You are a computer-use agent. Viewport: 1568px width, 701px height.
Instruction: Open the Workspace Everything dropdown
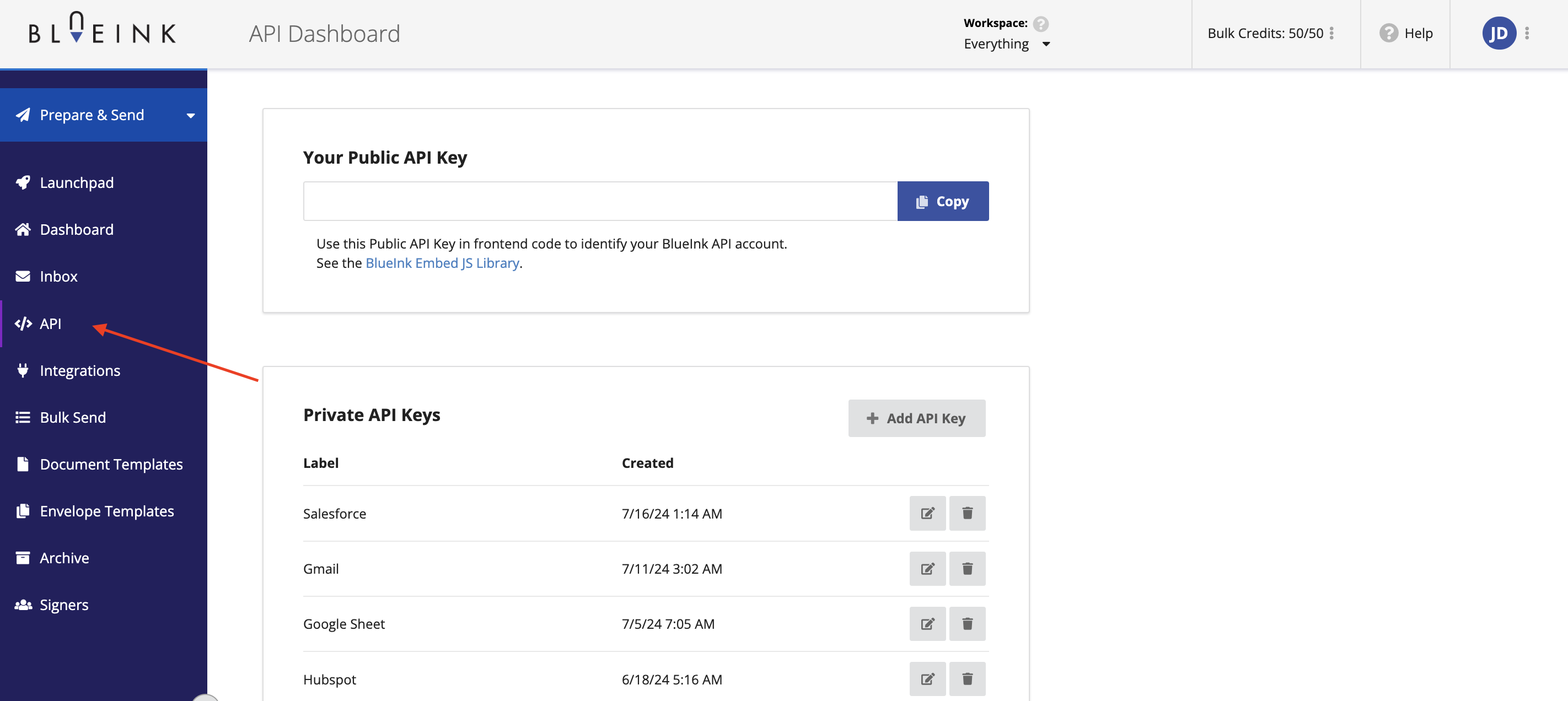(x=1007, y=44)
